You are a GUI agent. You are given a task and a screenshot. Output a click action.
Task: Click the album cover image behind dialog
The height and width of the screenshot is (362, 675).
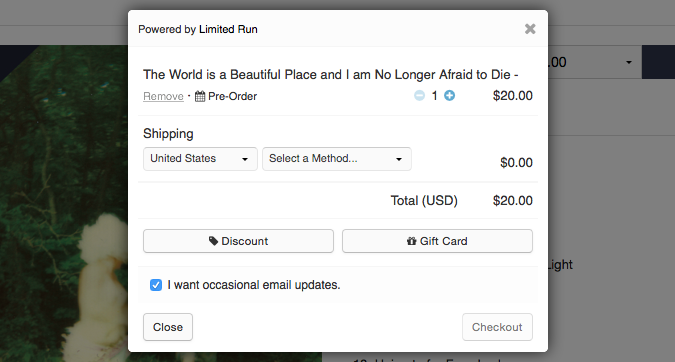click(x=65, y=202)
